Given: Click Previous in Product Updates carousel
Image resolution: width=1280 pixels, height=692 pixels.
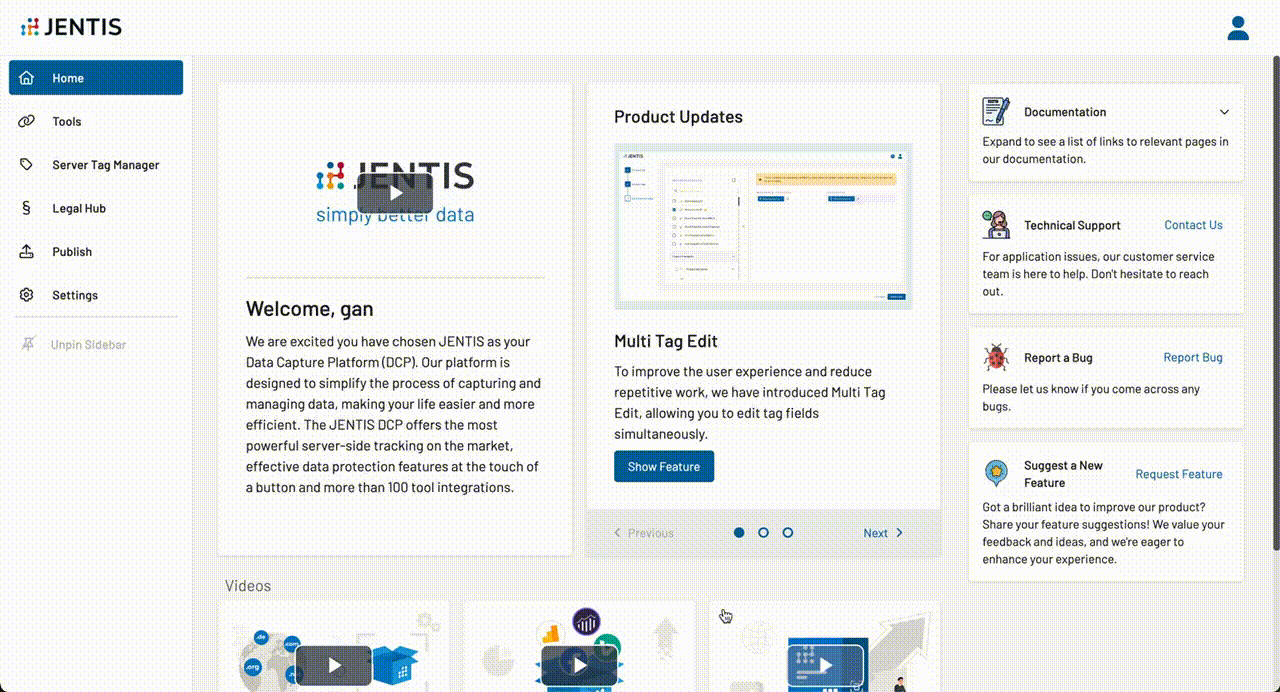Looking at the screenshot, I should coord(643,533).
